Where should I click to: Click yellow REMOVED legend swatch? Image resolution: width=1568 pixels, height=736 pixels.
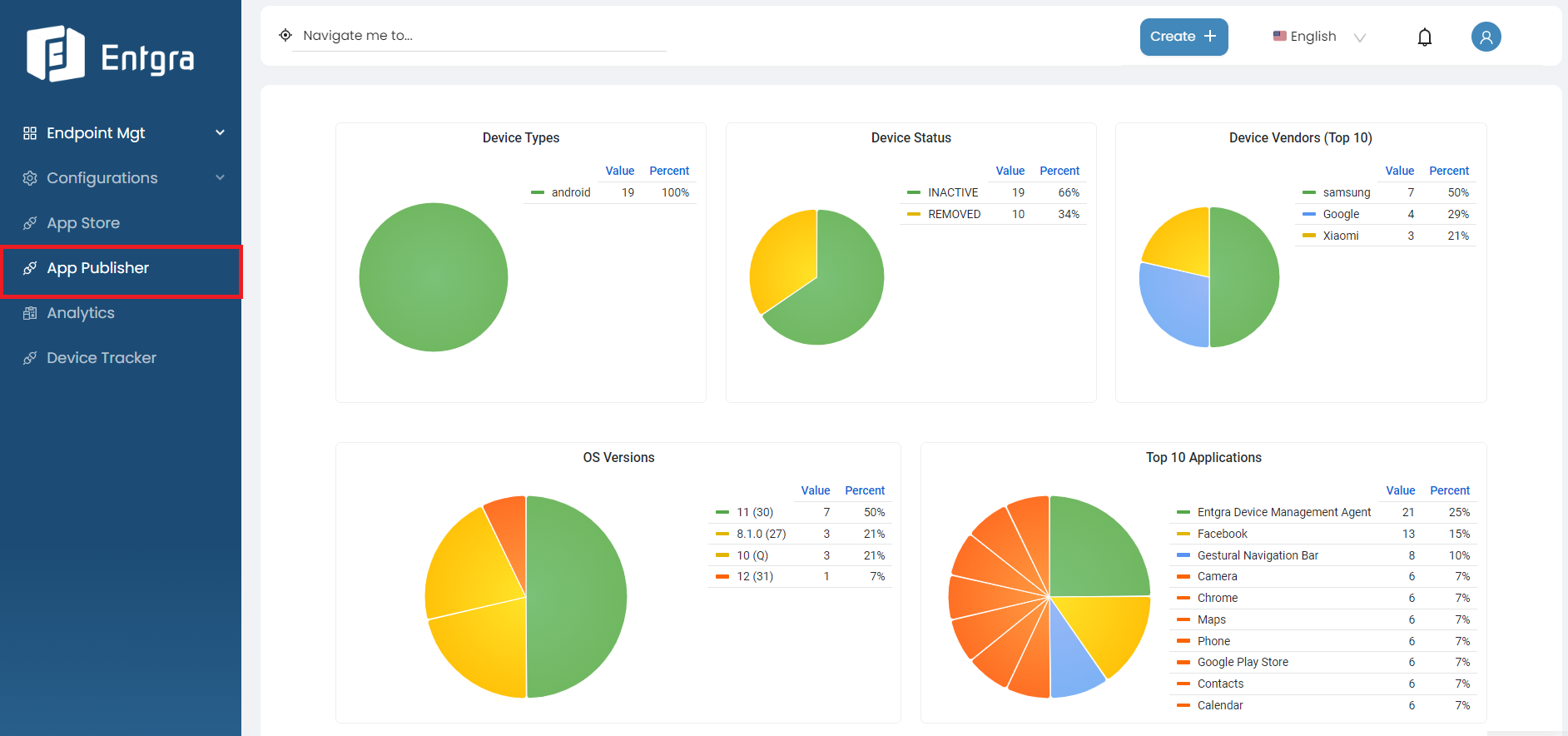[914, 214]
